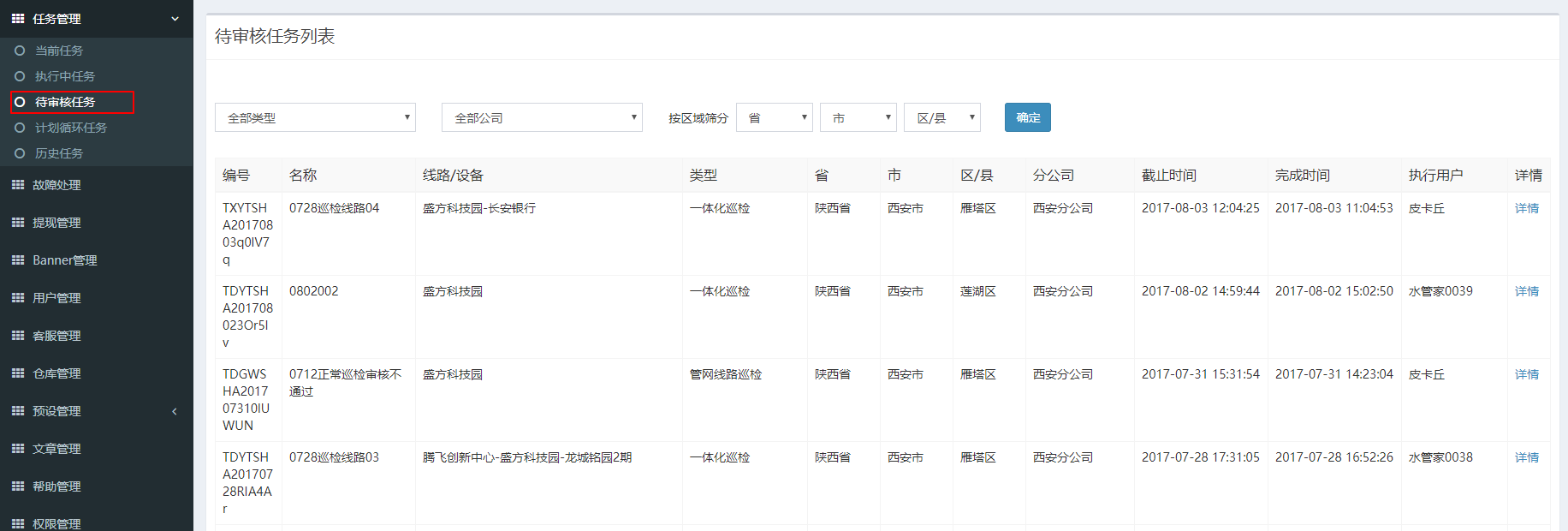Viewport: 1568px width, 531px height.
Task: Click the grid icon beside 预设管理
Action: coord(18,410)
